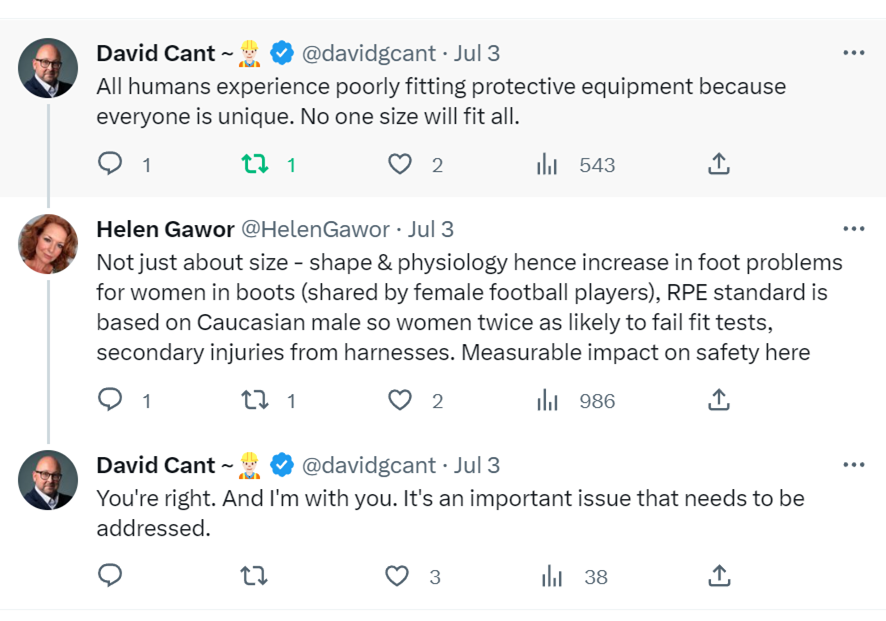Click David Cant's verified badge

(280, 52)
